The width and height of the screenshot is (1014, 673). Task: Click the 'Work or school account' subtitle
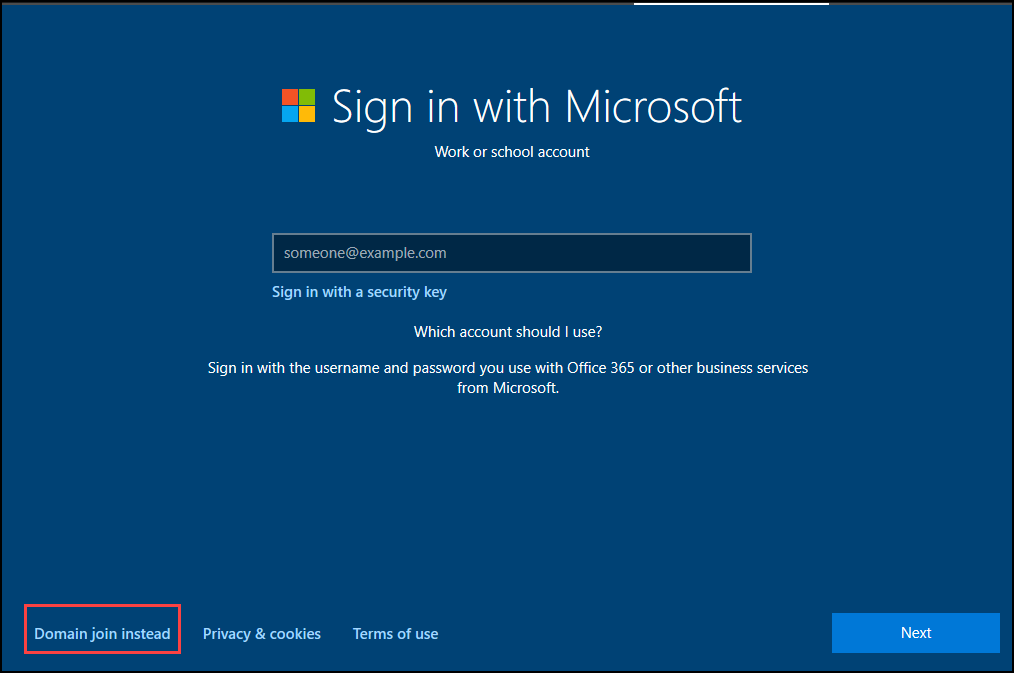pyautogui.click(x=512, y=152)
